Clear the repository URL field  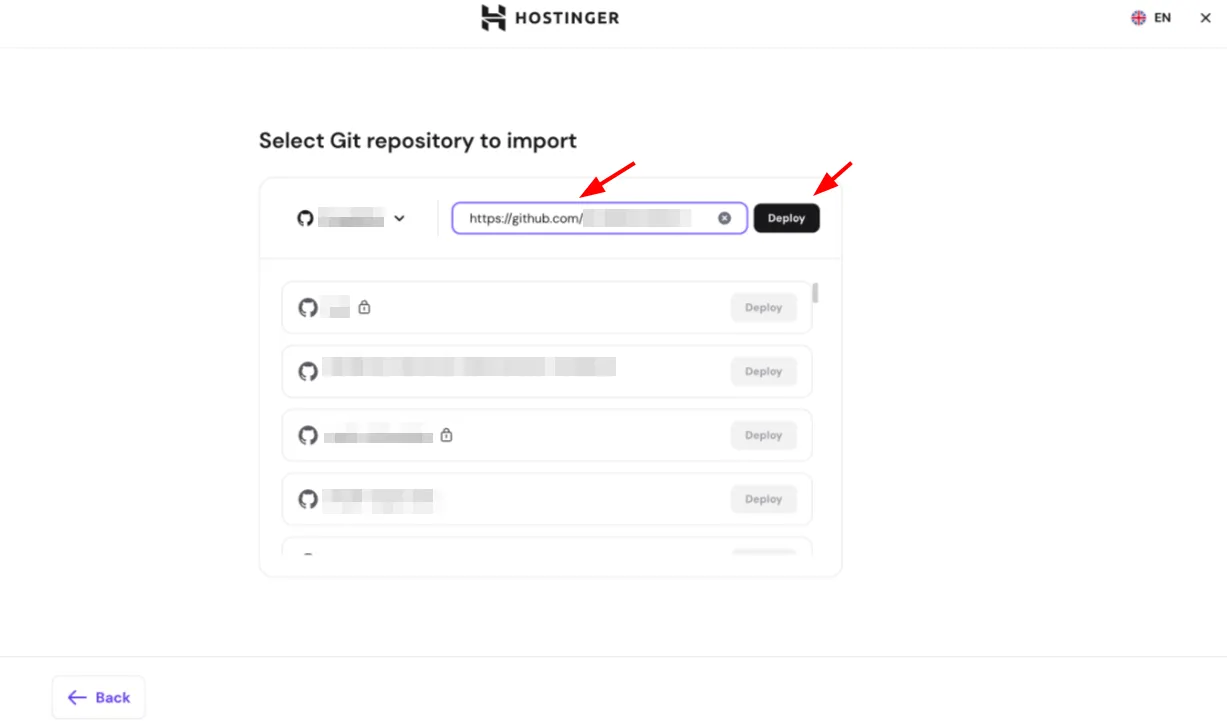point(724,218)
